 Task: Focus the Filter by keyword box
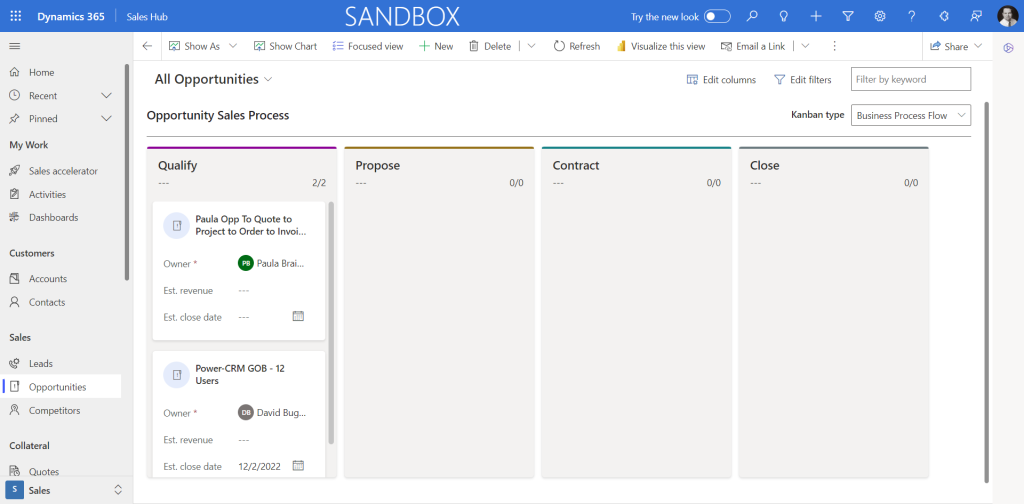(910, 79)
